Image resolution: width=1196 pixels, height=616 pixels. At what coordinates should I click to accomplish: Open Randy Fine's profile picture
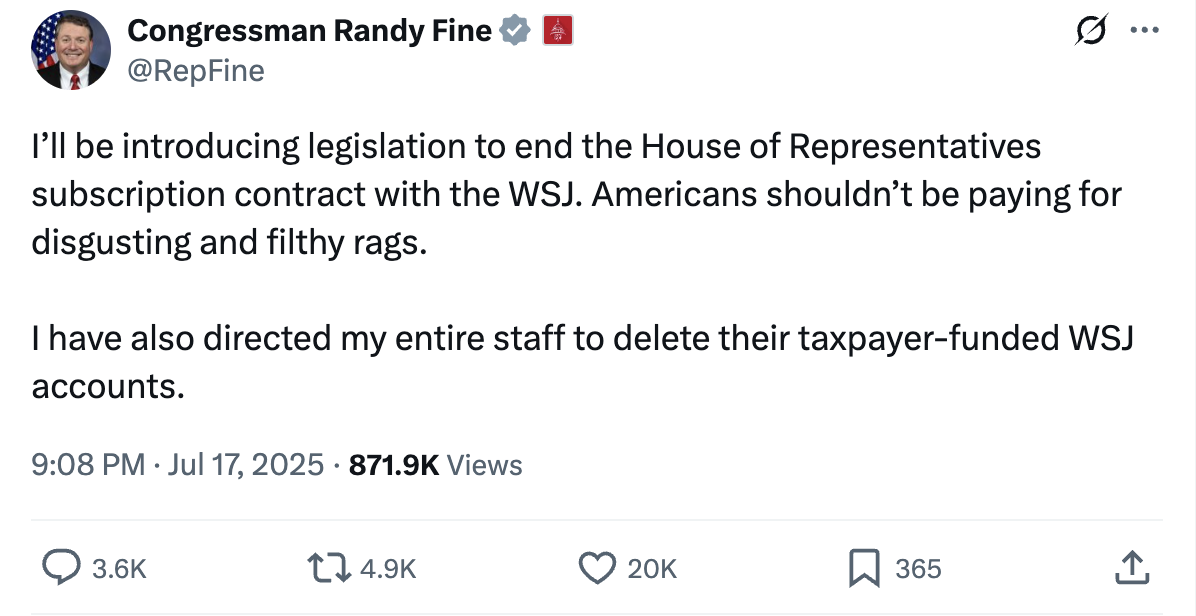70,51
